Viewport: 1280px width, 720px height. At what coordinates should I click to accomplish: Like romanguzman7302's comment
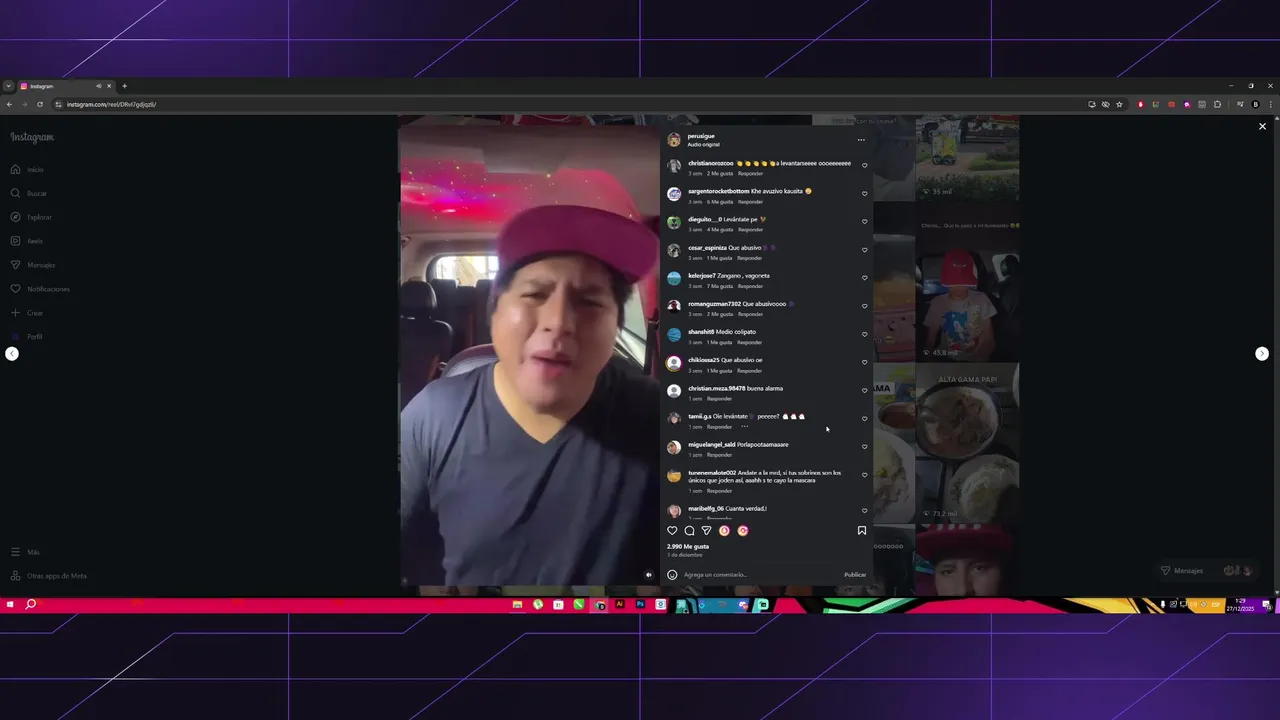[865, 306]
